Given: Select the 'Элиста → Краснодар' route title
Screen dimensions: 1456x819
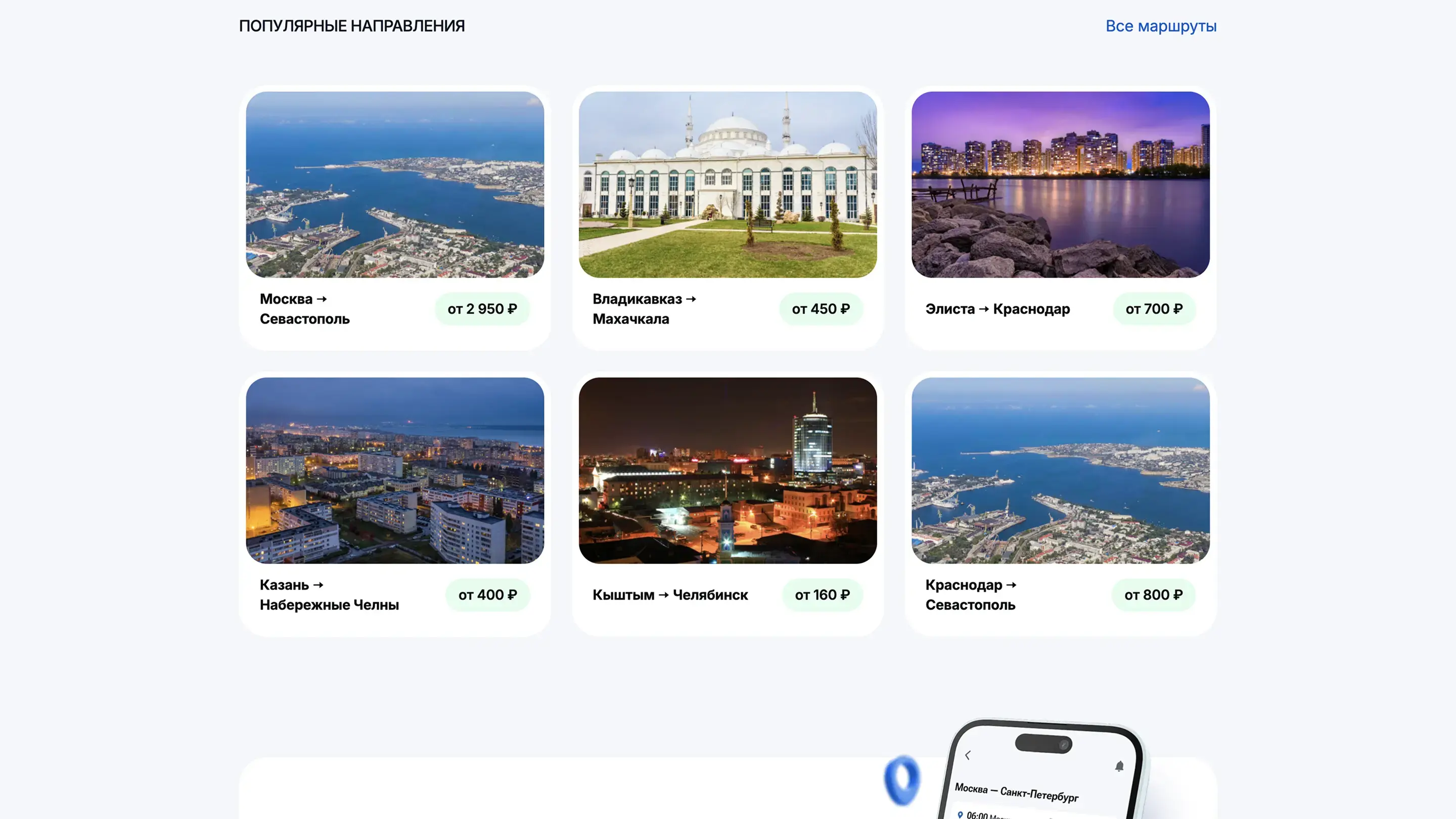Looking at the screenshot, I should [x=997, y=308].
